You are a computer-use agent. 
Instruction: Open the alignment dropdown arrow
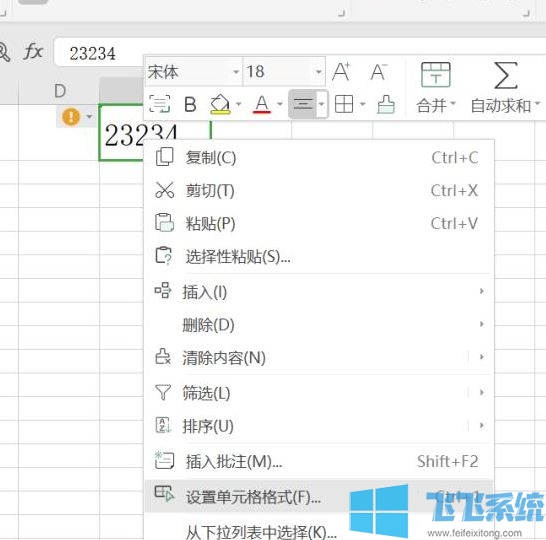click(322, 104)
